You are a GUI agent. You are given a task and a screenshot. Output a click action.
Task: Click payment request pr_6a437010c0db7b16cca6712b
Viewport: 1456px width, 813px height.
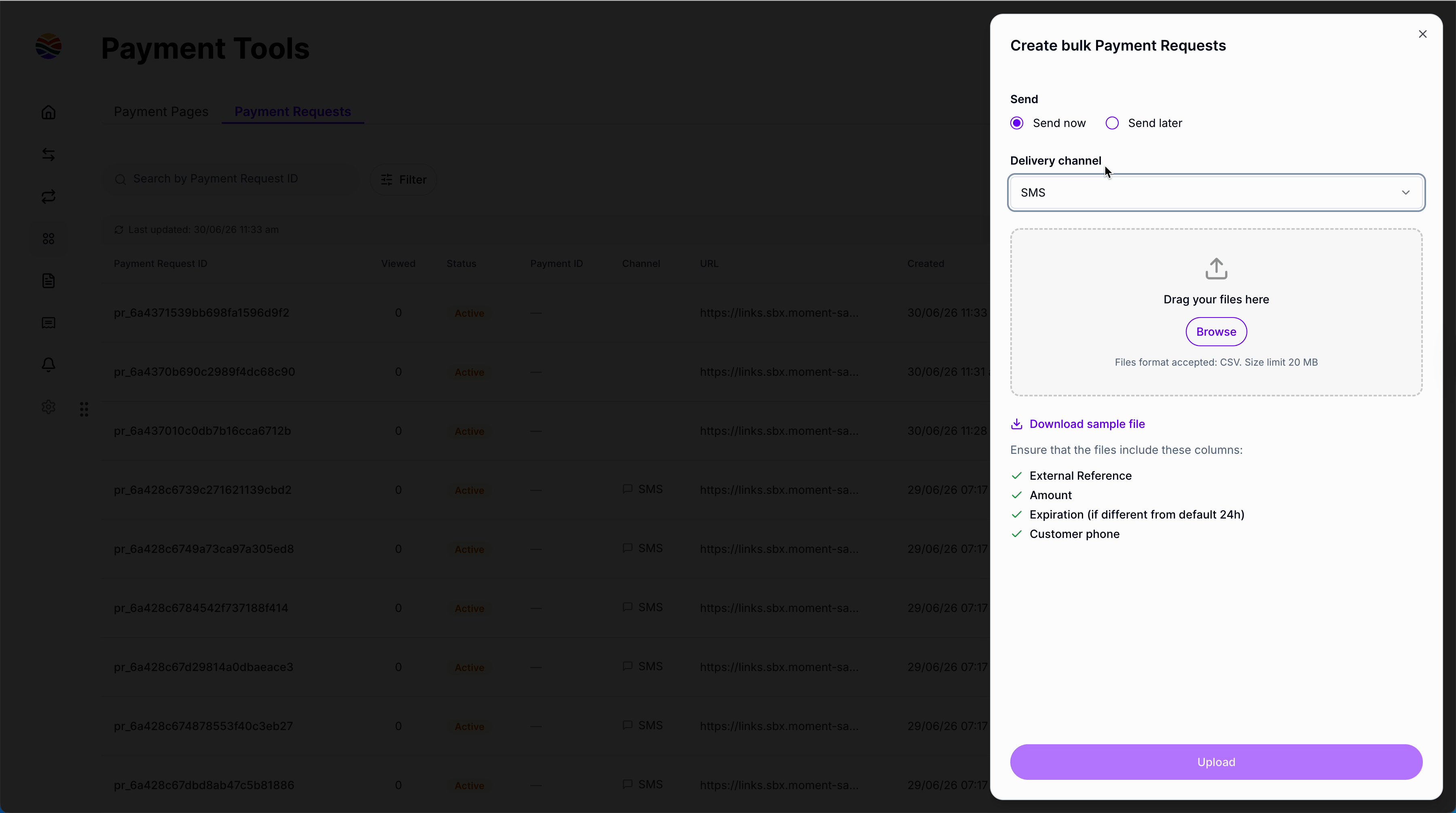tap(202, 431)
